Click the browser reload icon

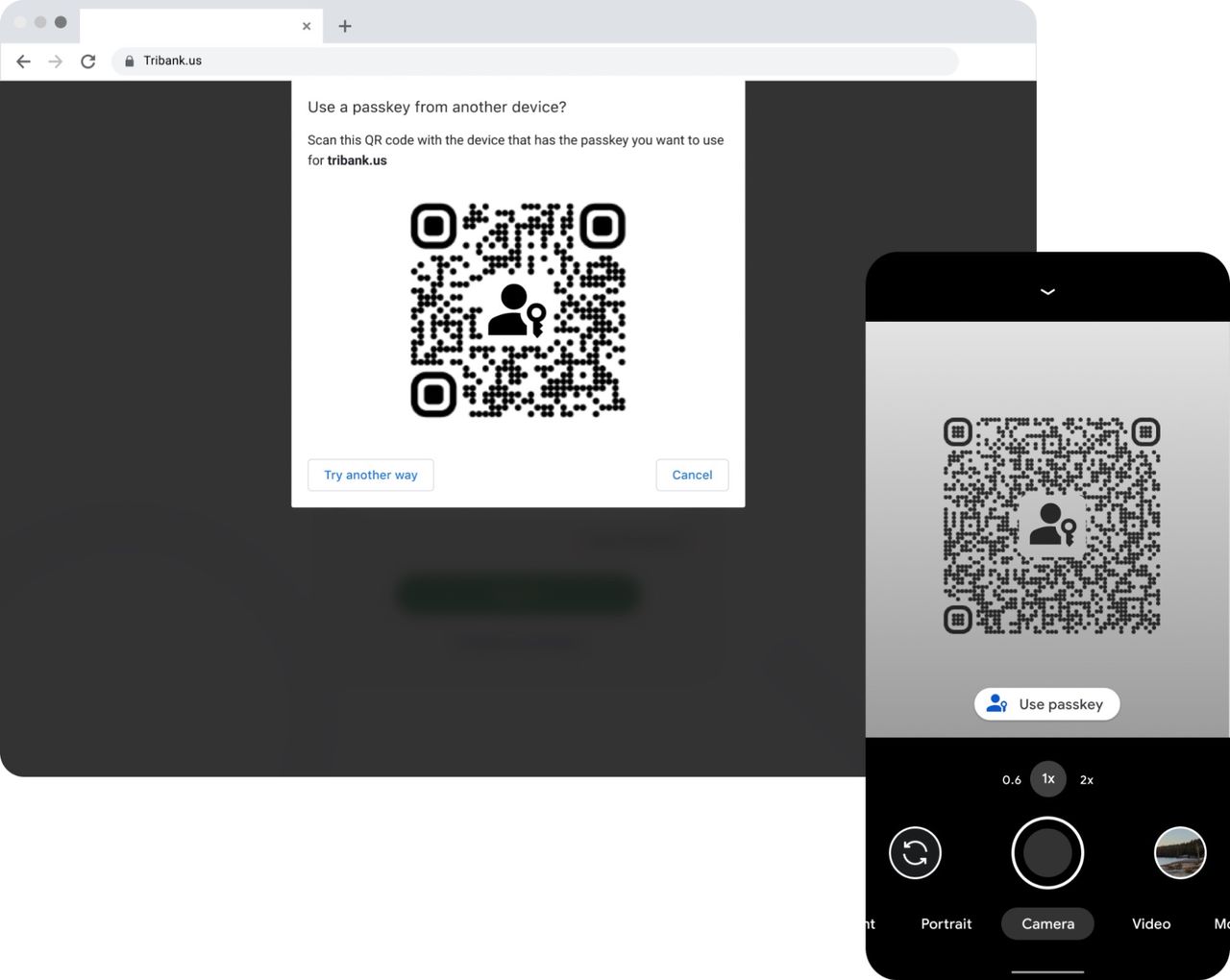(x=87, y=61)
